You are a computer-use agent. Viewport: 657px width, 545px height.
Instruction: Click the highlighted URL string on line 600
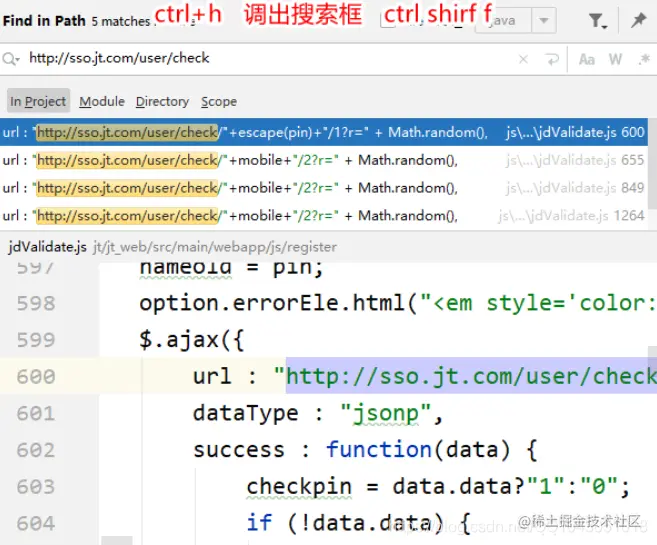[471, 376]
